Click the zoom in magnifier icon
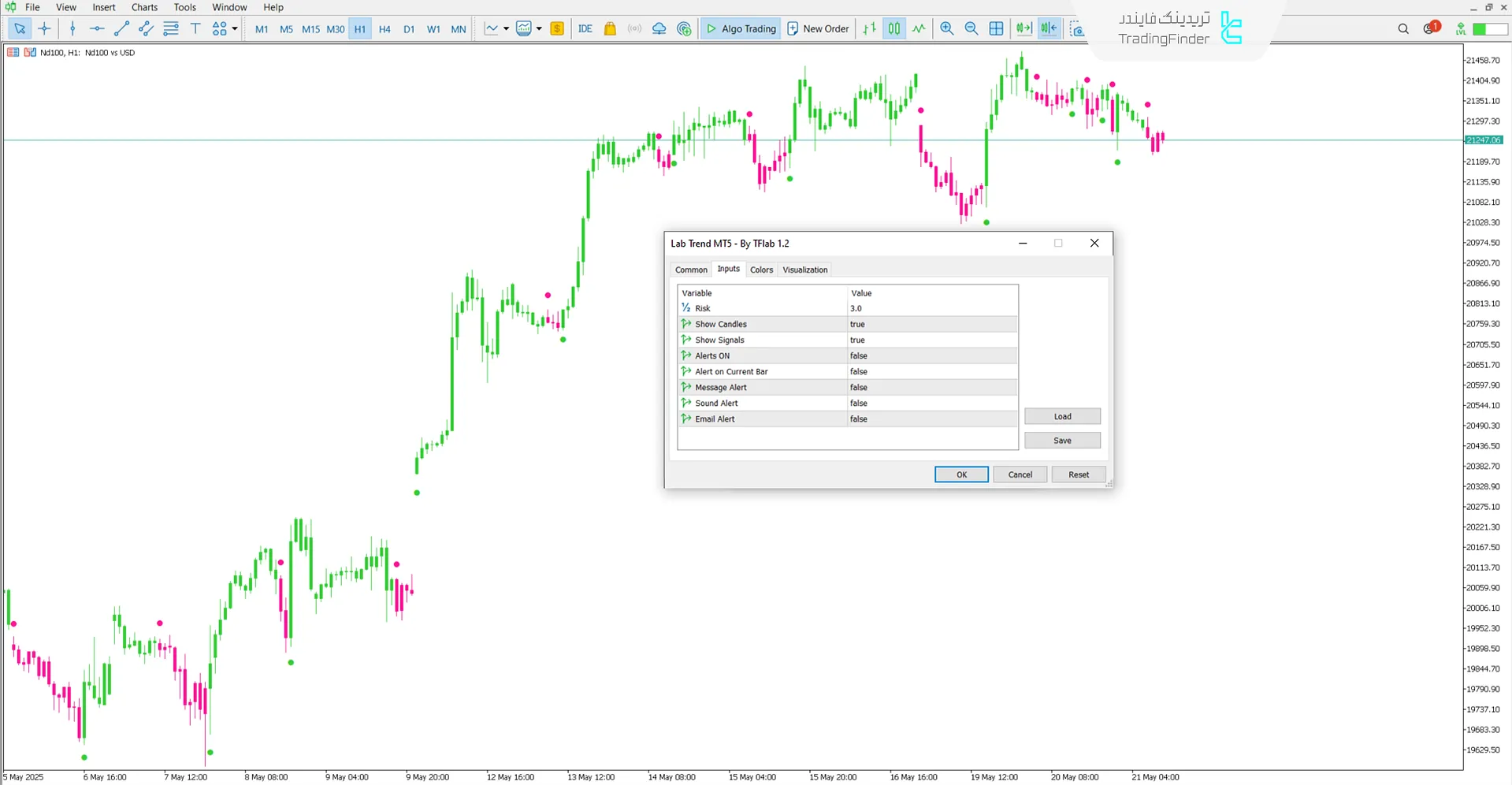 947,29
